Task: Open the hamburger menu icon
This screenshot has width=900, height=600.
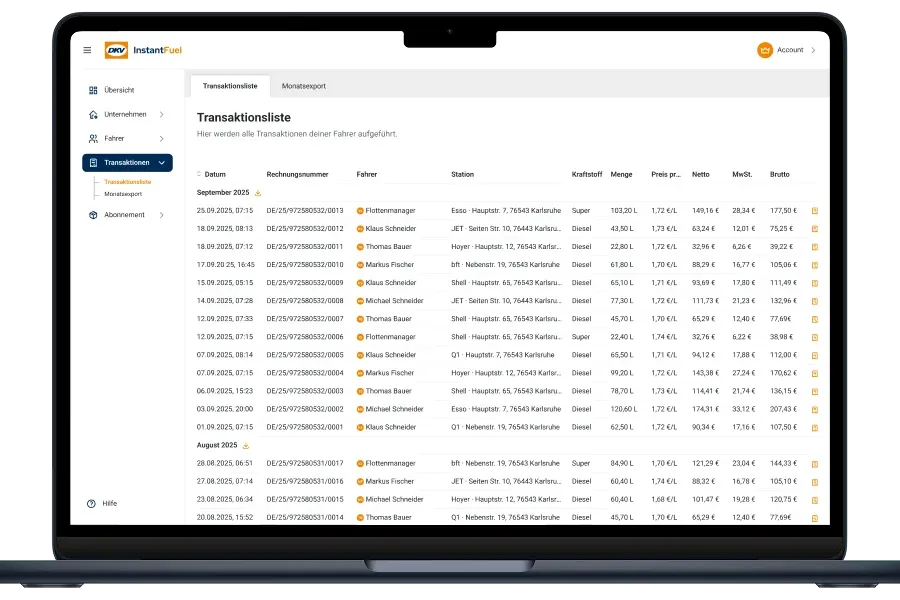Action: 87,50
